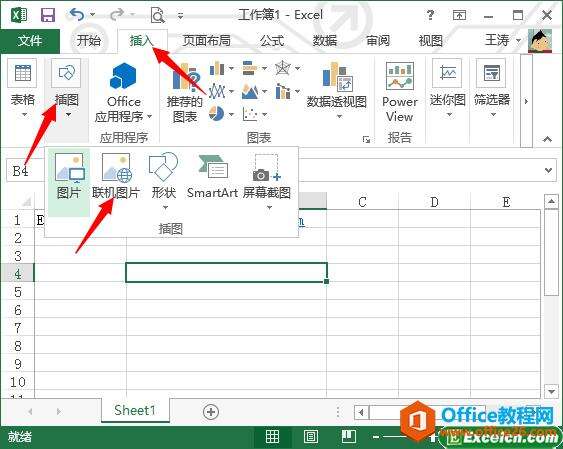Switch to Page Break Preview view
Viewport: 563px width, 449px height.
348,437
